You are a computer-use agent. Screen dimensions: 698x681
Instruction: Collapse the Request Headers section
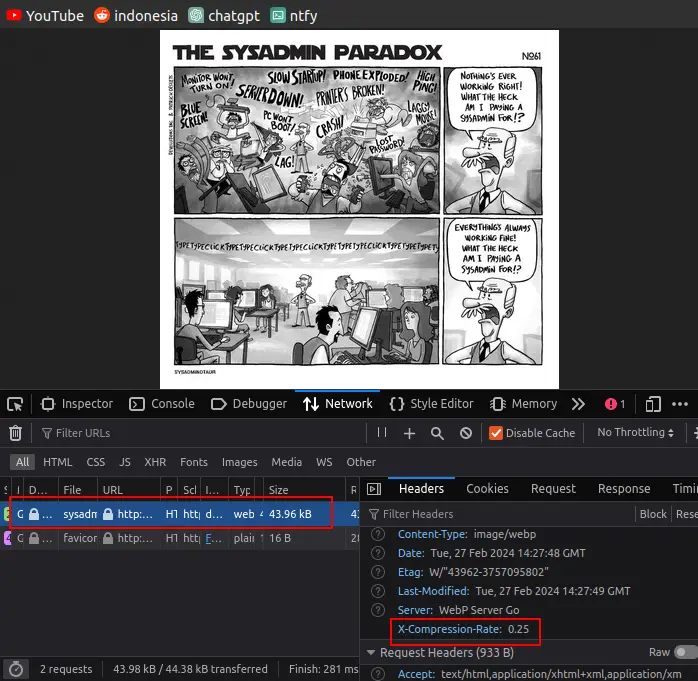[x=371, y=653]
